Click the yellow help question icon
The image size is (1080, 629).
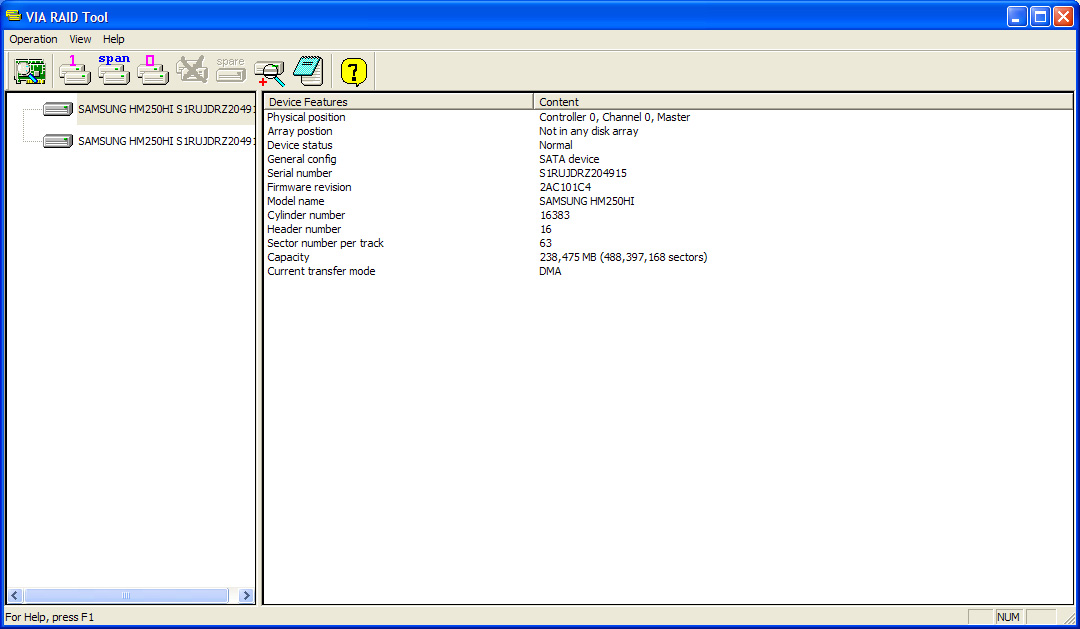point(353,71)
